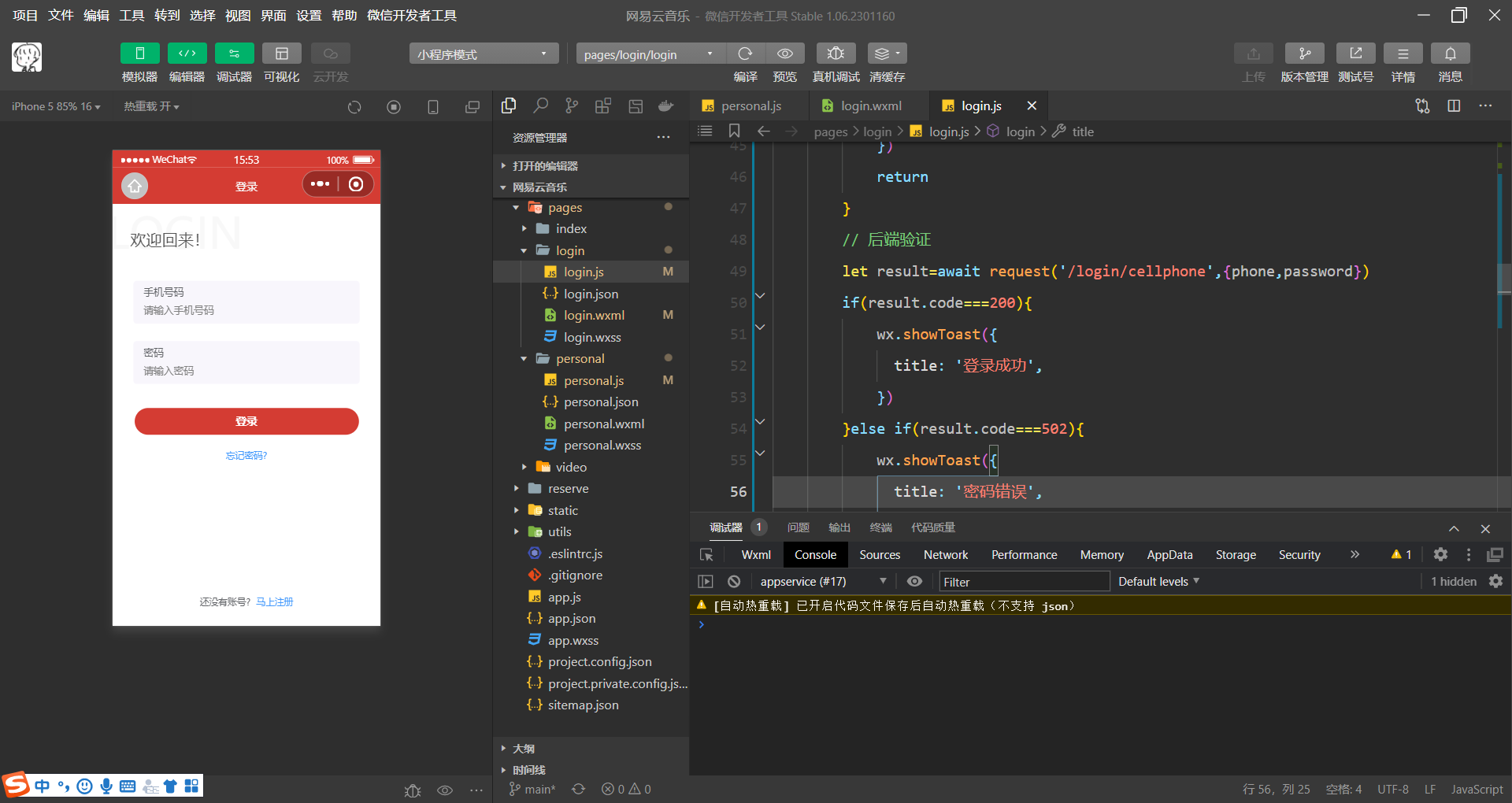This screenshot has height=803, width=1512.
Task: Expand the video folder
Action: coord(591,467)
